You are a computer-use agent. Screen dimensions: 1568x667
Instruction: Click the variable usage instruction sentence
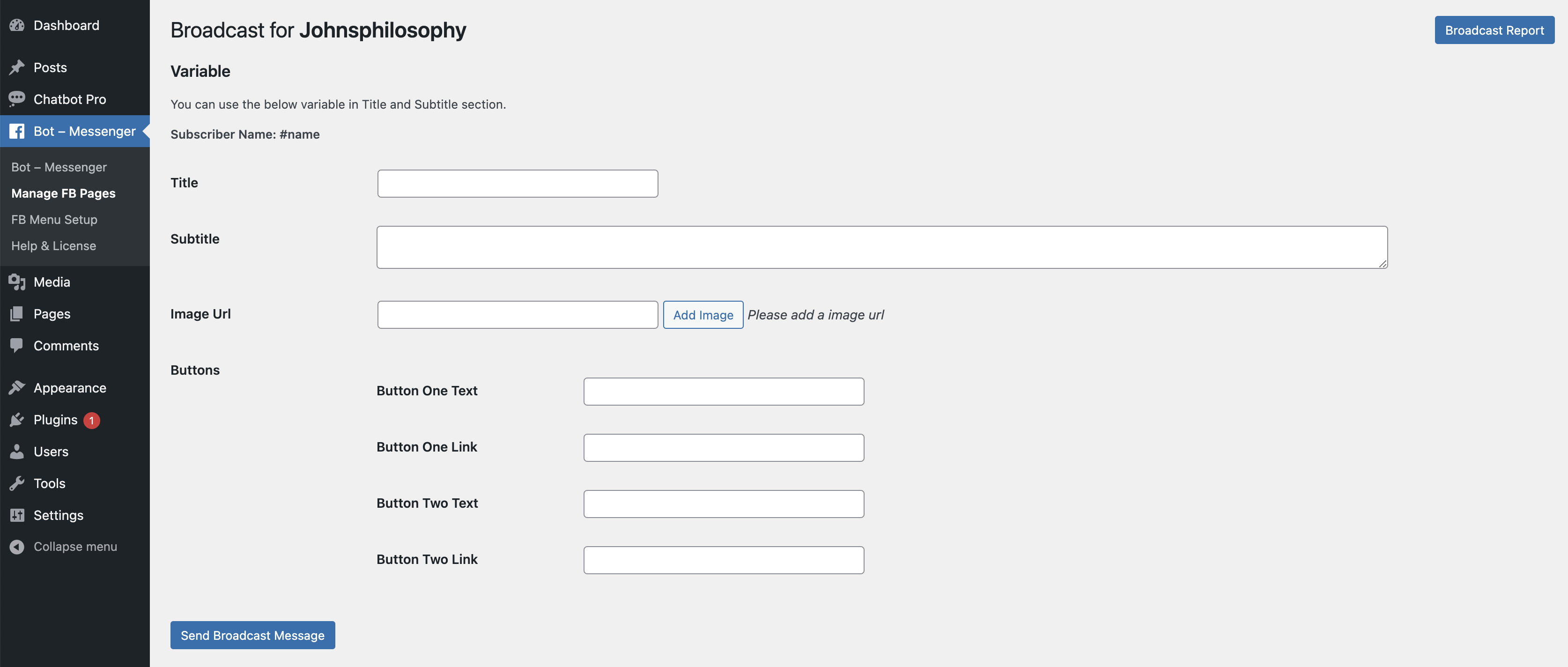[338, 104]
